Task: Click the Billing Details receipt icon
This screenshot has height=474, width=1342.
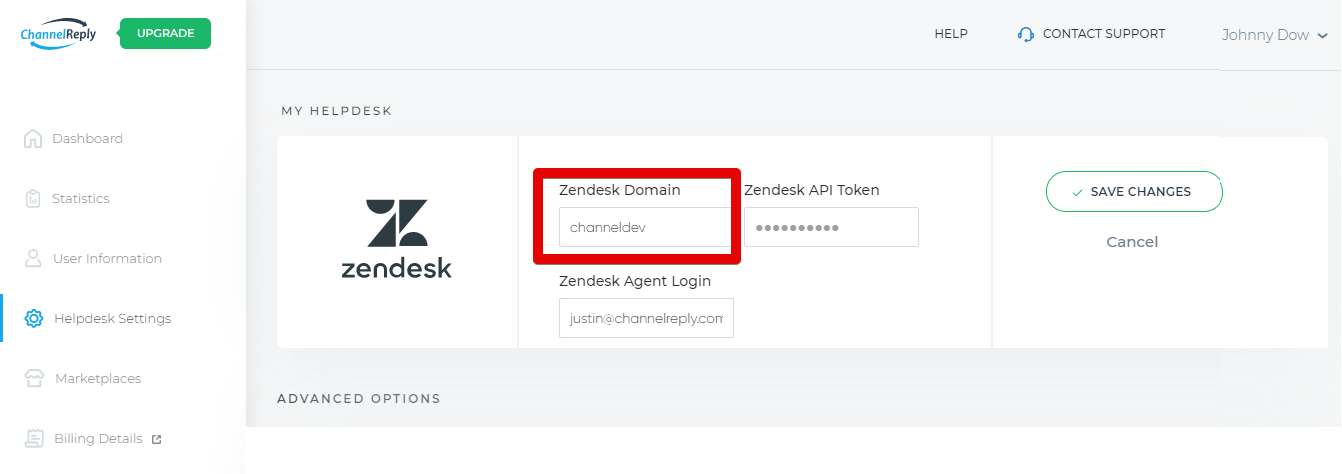Action: pos(34,439)
